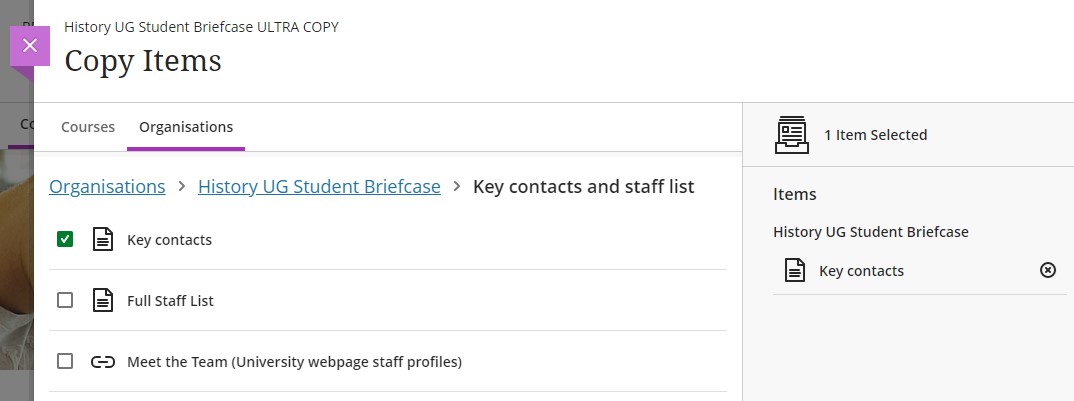
Task: Tick the Full Staff List checkbox
Action: coord(65,300)
